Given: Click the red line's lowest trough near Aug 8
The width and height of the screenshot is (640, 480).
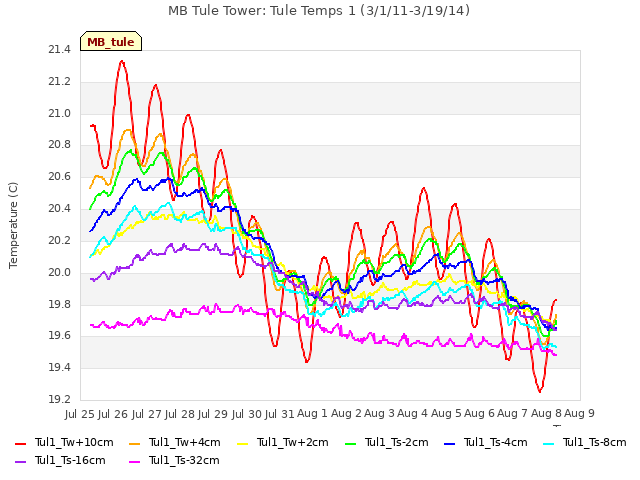Looking at the screenshot, I should (x=540, y=391).
